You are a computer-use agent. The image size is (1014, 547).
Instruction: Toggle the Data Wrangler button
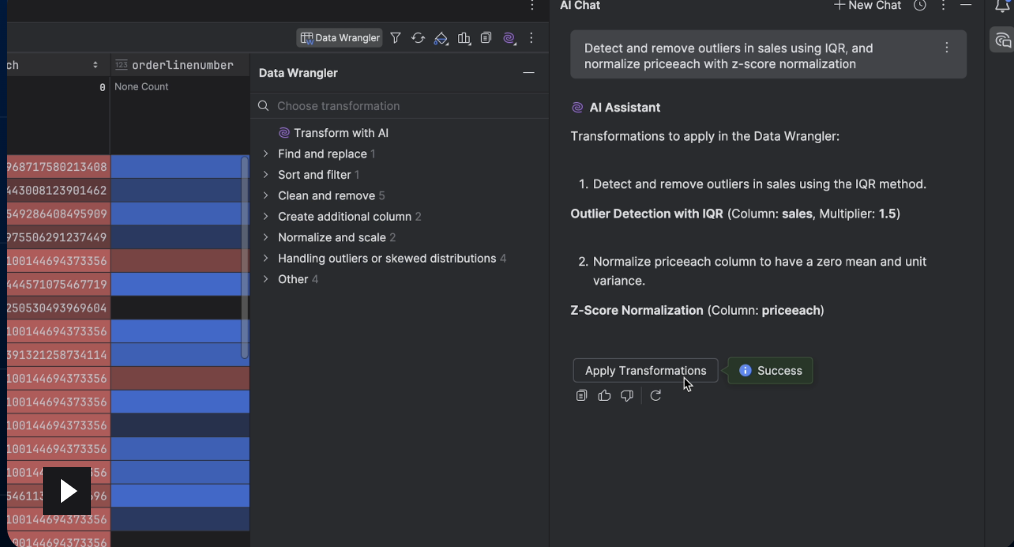(x=340, y=38)
